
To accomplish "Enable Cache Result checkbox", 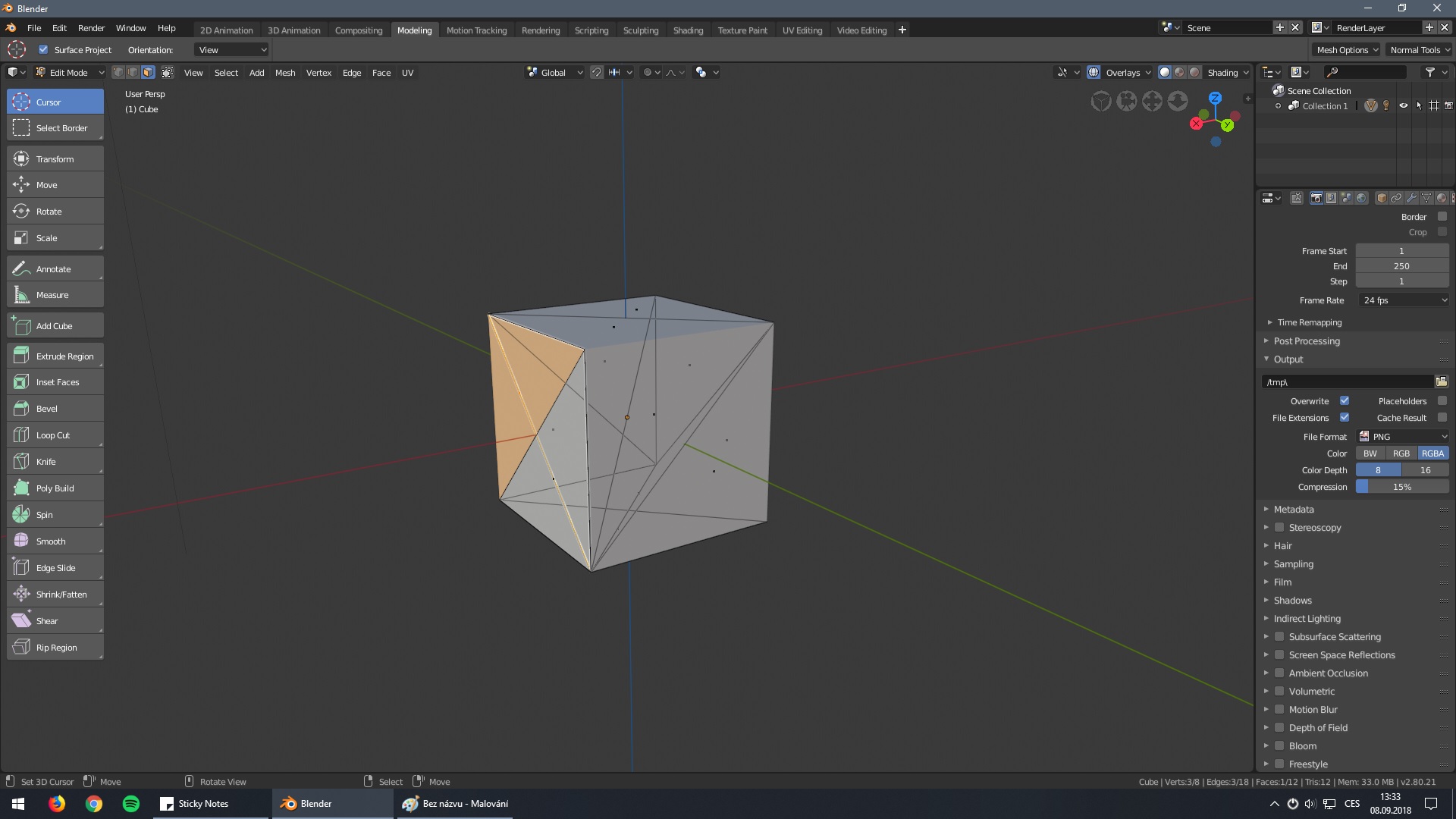I will 1442,418.
